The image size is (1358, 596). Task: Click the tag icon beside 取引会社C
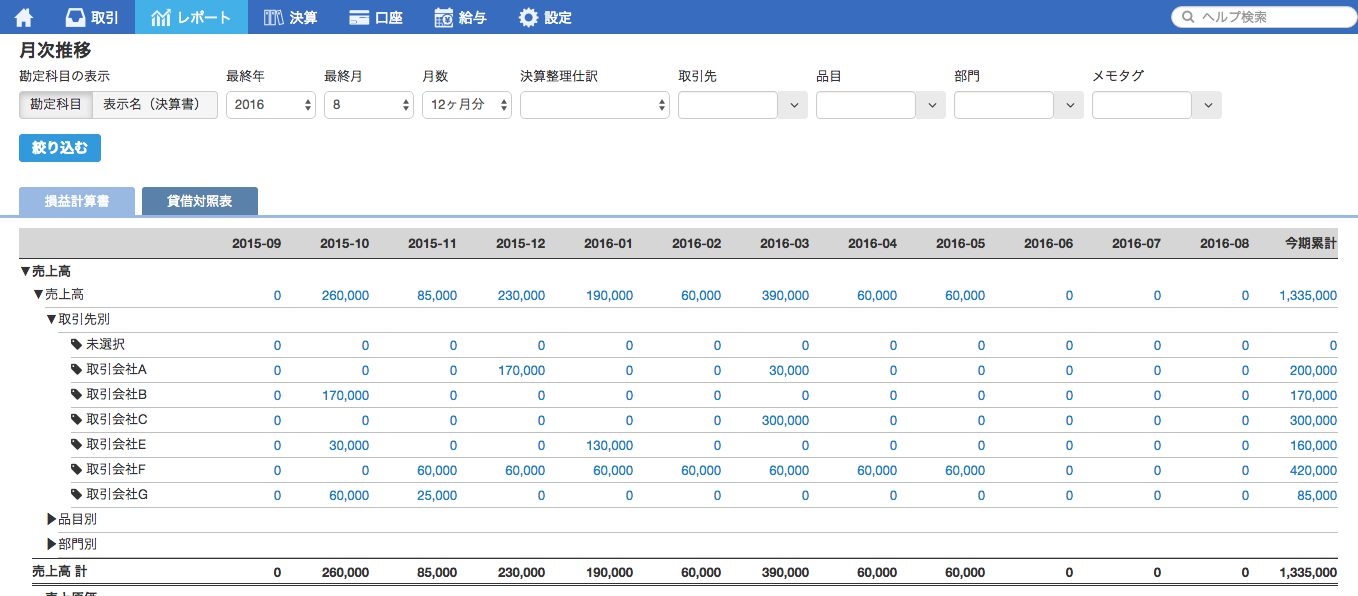[76, 420]
